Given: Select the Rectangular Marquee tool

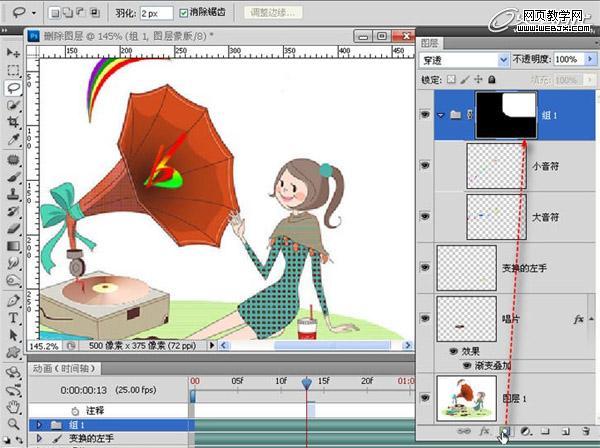Looking at the screenshot, I should tap(13, 70).
